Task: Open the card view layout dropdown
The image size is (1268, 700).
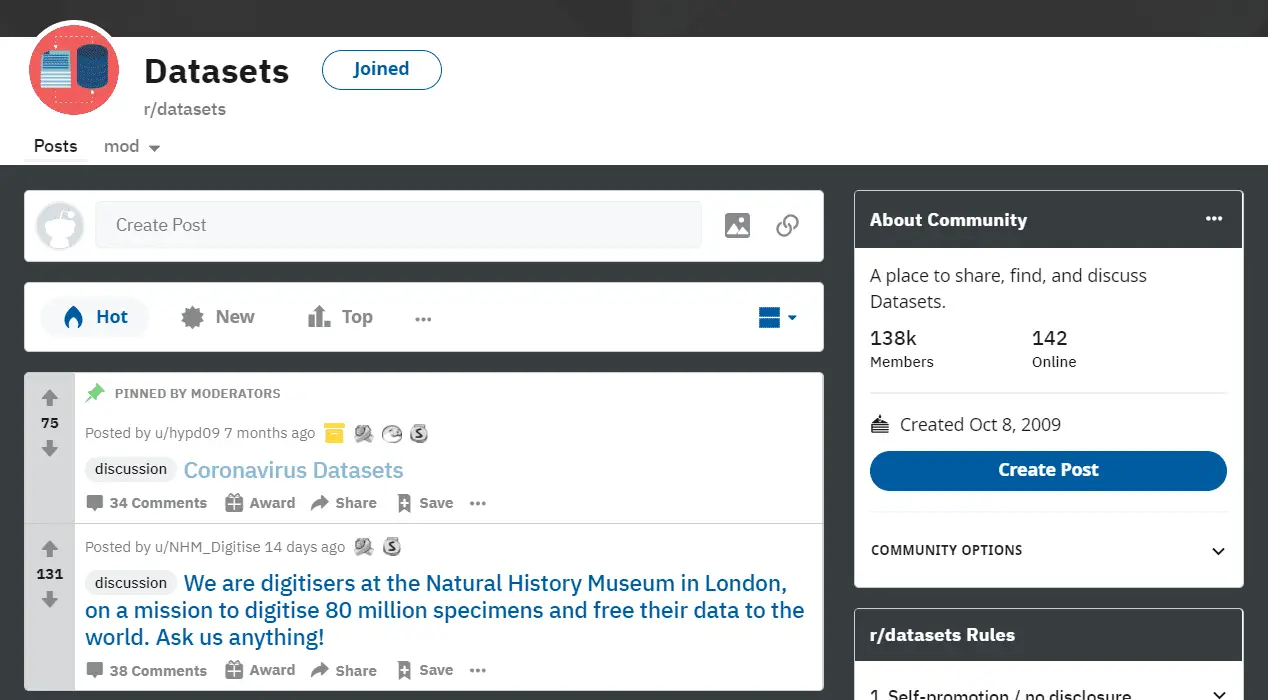Action: tap(777, 318)
